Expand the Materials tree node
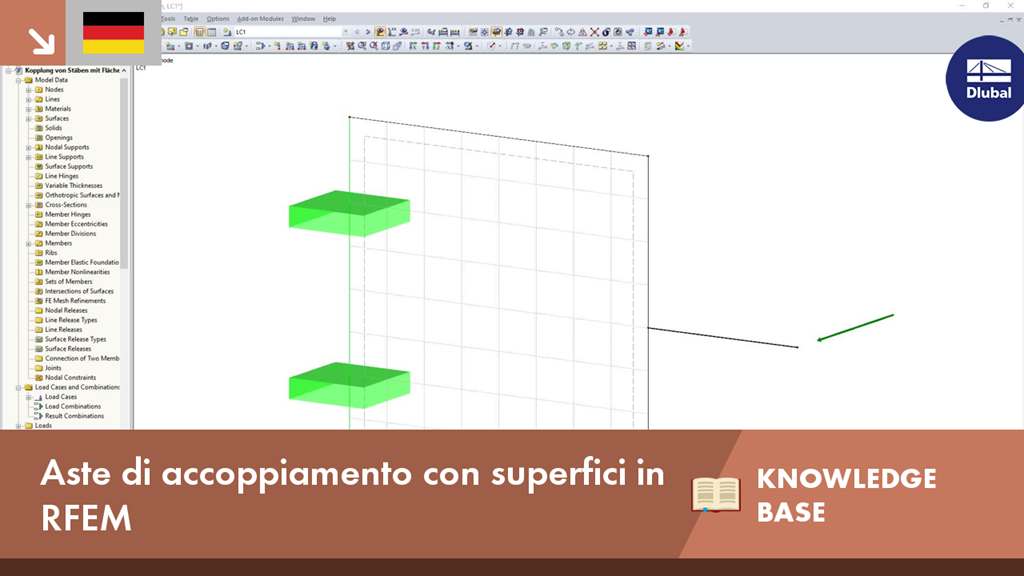Viewport: 1024px width, 576px height. pyautogui.click(x=29, y=109)
